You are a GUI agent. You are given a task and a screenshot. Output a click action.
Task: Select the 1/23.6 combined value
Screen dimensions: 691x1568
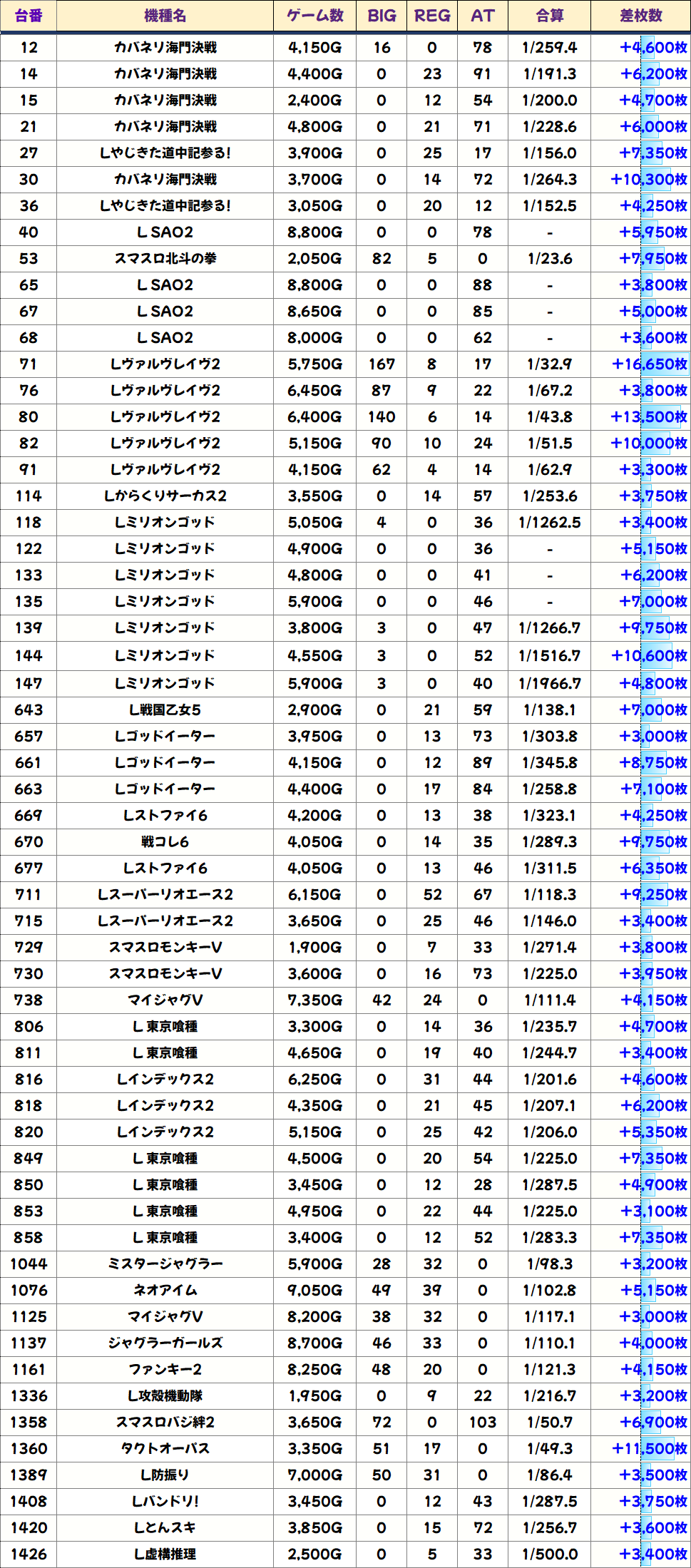[x=549, y=259]
